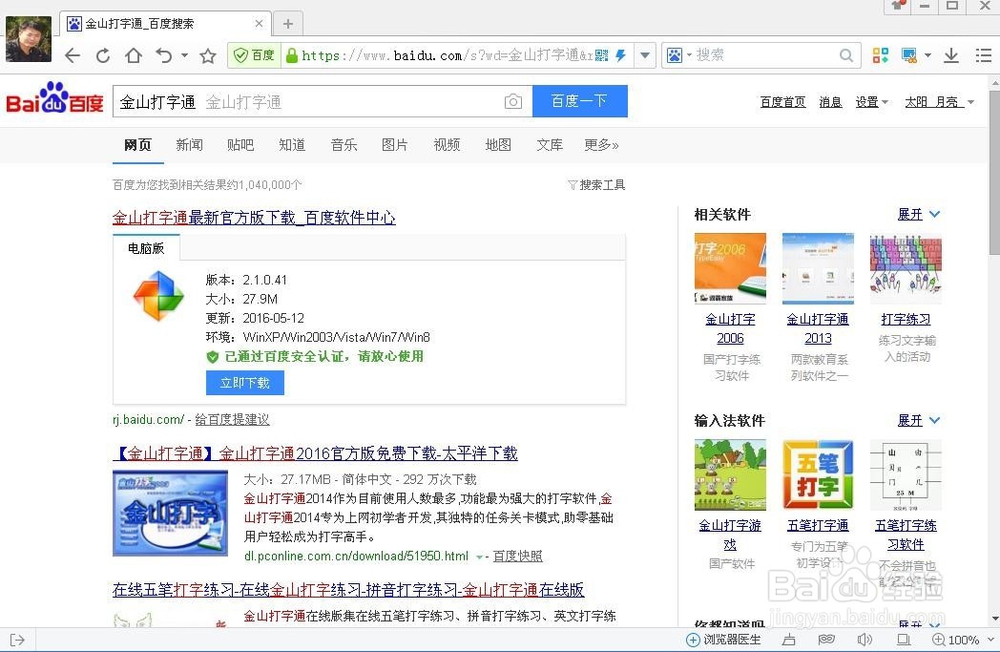
Task: Open the 百度首页 link
Action: (783, 102)
